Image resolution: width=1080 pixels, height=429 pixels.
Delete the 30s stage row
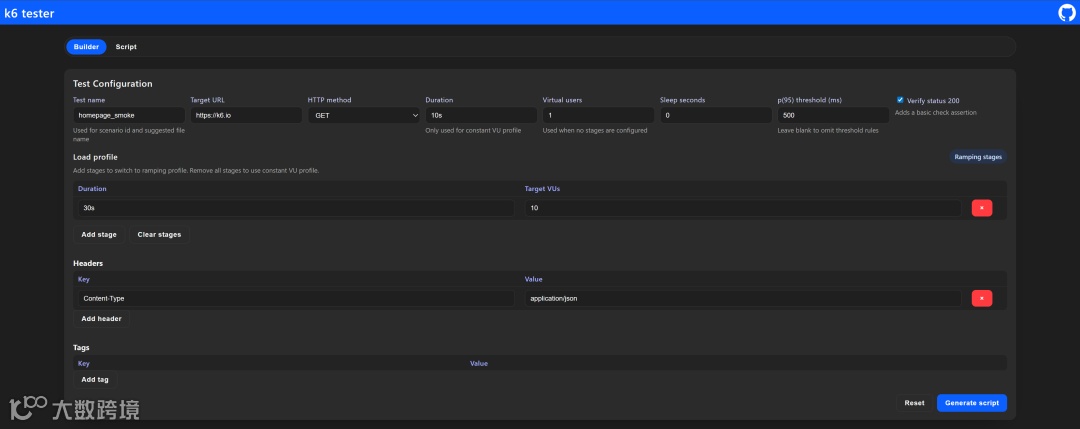coord(982,208)
